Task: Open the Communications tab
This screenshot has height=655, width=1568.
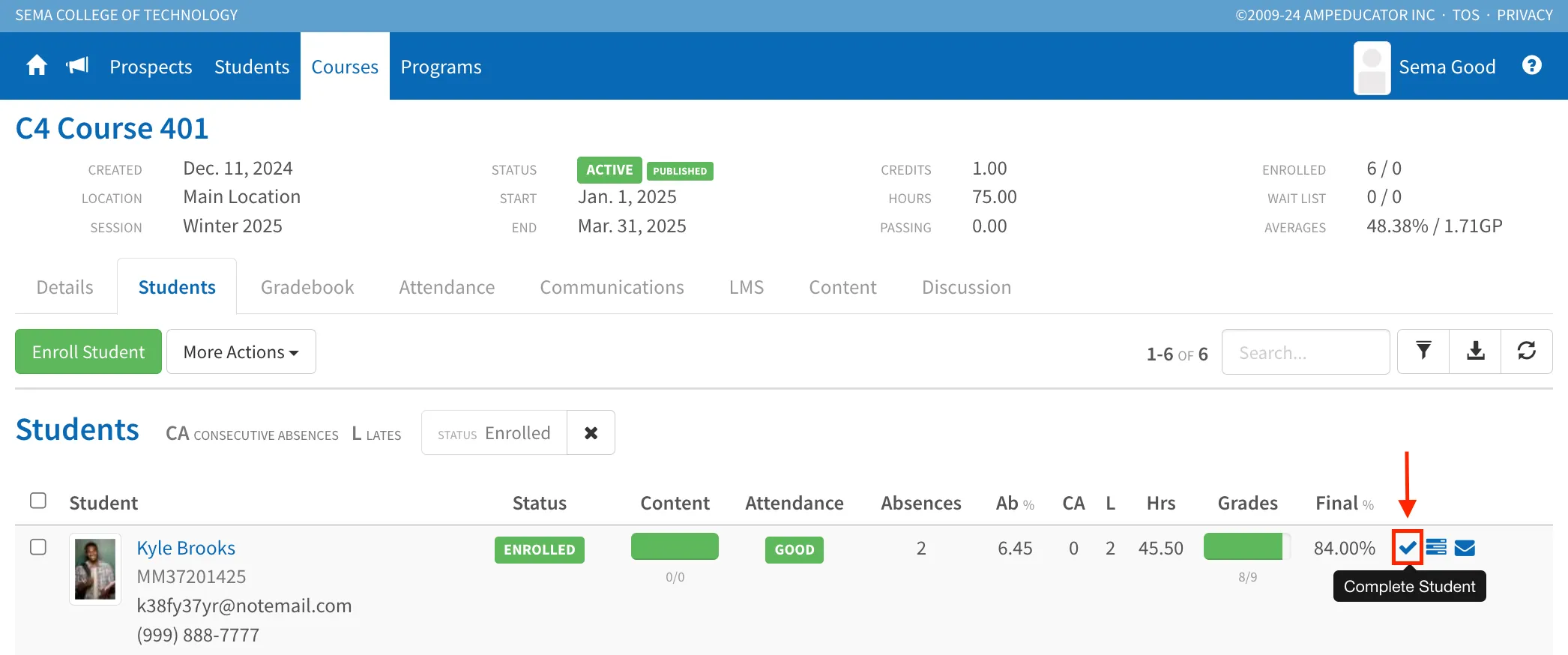Action: pos(612,287)
